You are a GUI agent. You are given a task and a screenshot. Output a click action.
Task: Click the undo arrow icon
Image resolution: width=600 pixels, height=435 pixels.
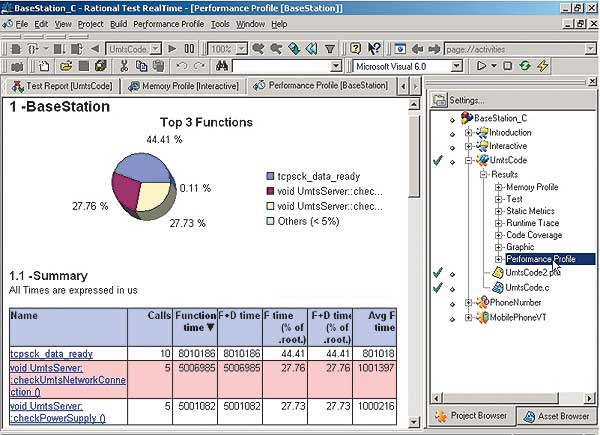click(182, 66)
